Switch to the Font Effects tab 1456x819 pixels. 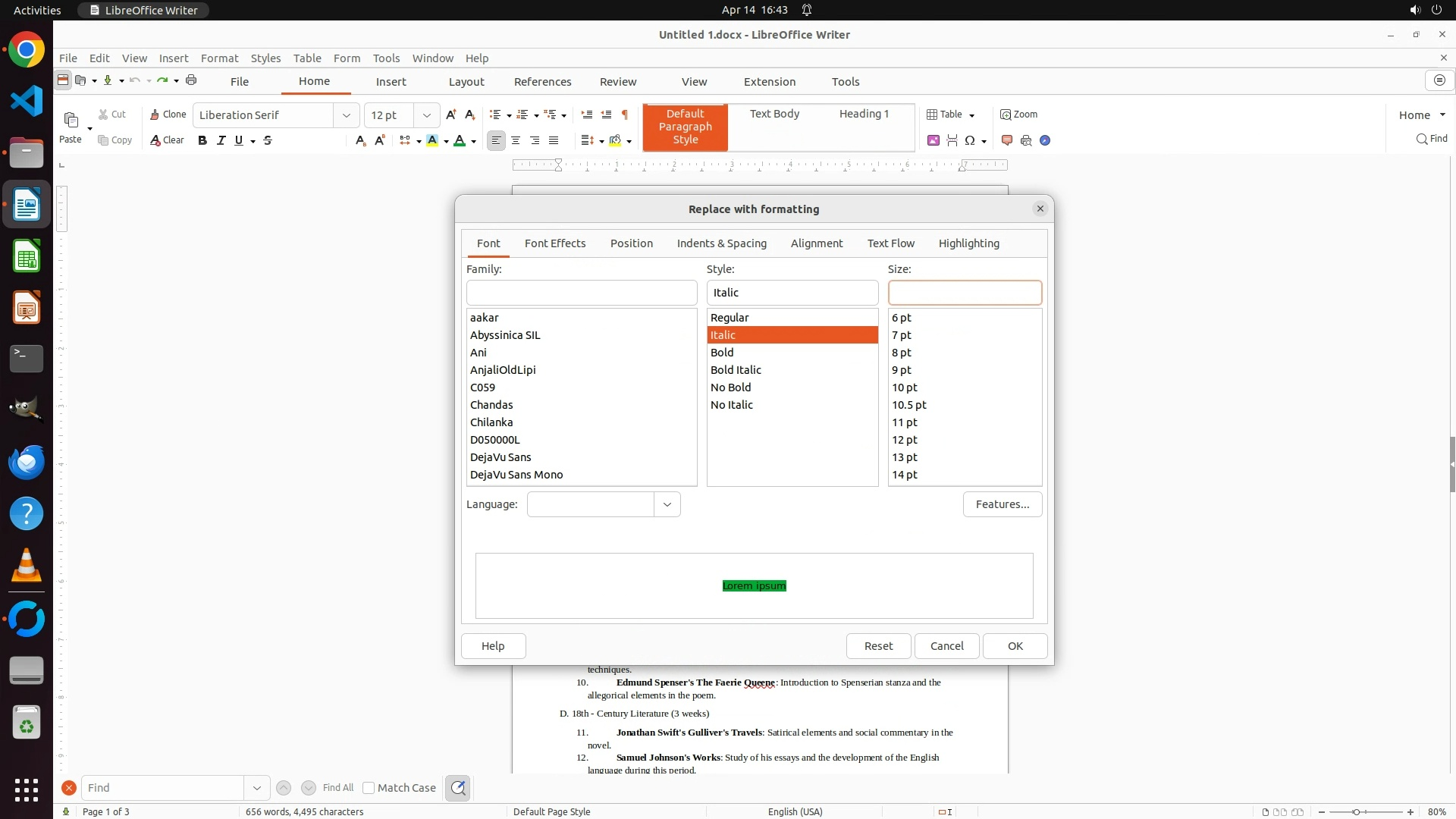(554, 243)
